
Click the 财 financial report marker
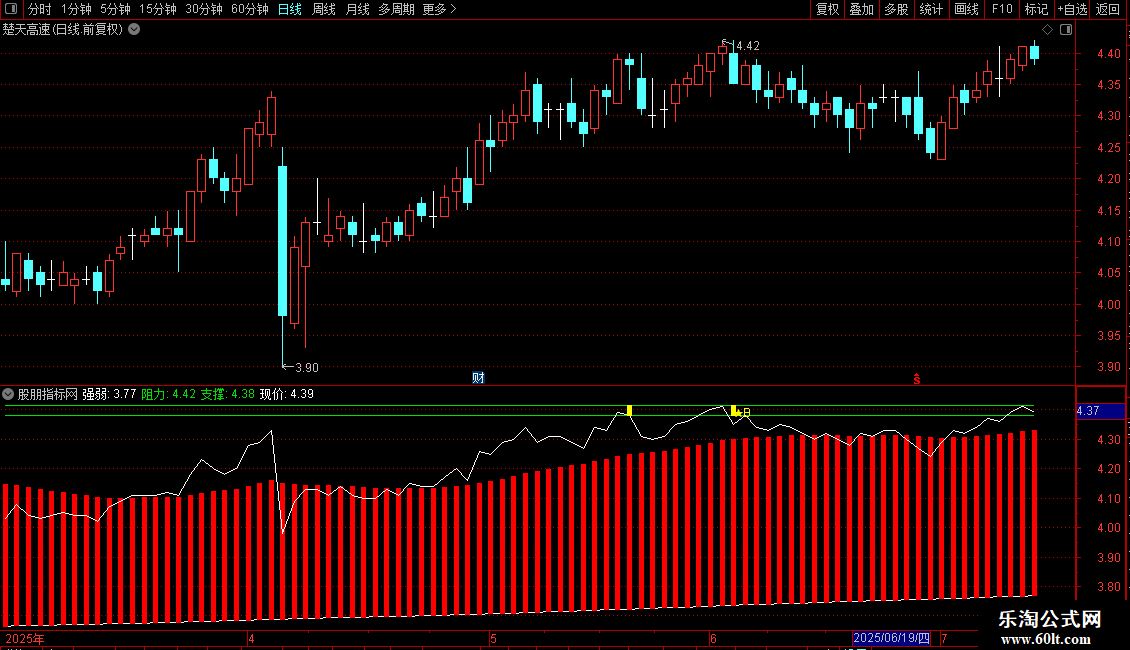(x=479, y=378)
